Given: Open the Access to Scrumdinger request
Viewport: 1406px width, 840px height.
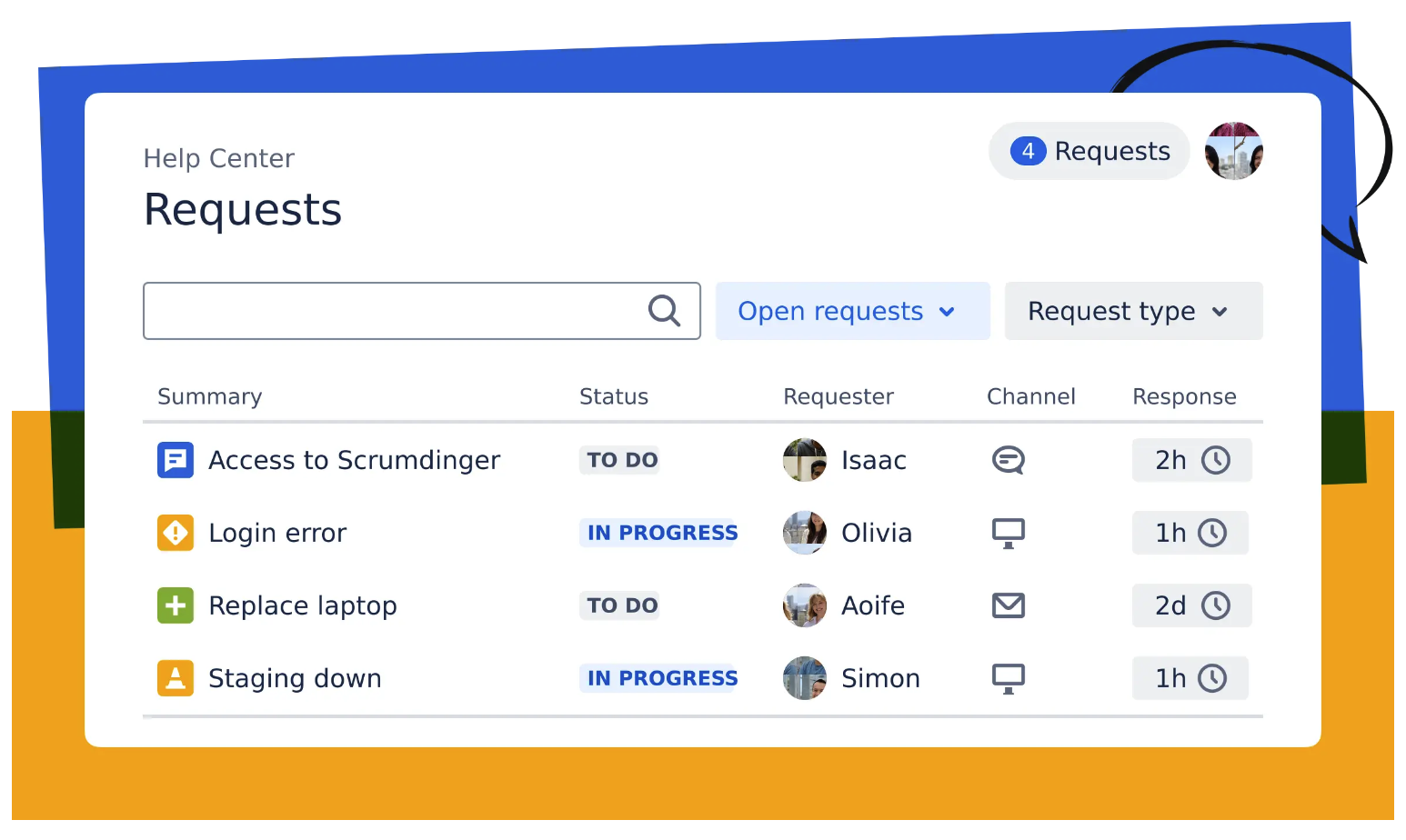Looking at the screenshot, I should tap(354, 460).
